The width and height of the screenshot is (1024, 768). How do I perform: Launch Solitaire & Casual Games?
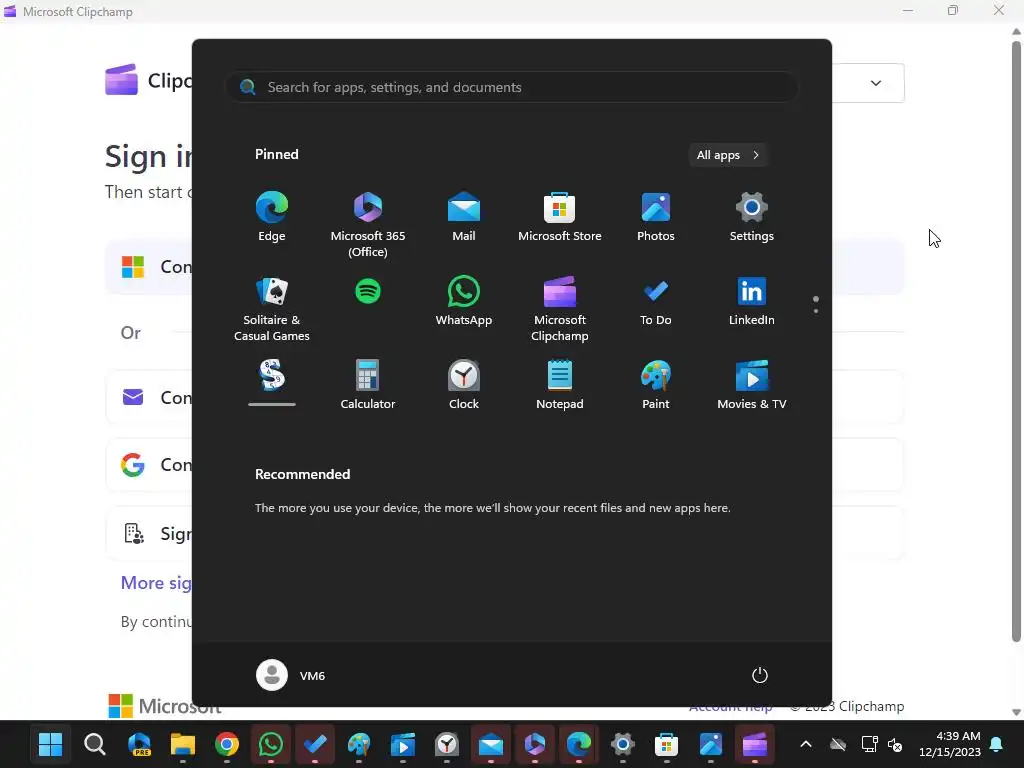(272, 308)
